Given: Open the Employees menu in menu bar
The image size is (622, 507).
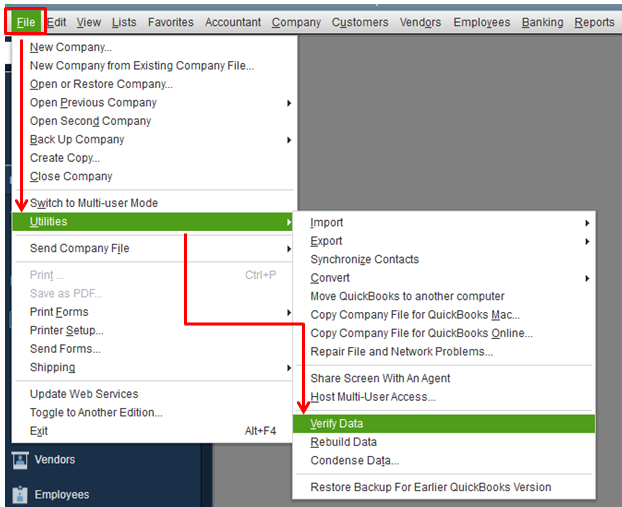Looking at the screenshot, I should tap(482, 22).
